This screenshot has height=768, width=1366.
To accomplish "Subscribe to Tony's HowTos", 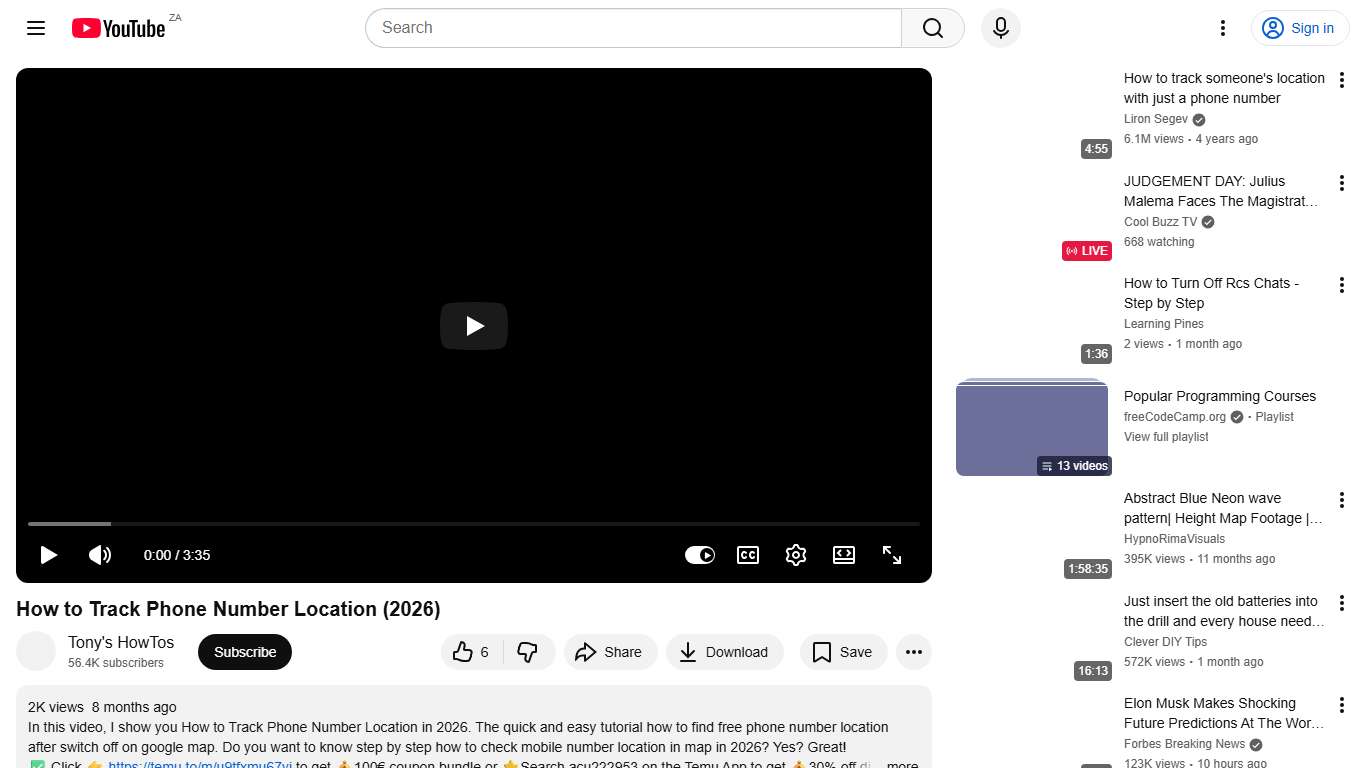I will click(x=245, y=652).
